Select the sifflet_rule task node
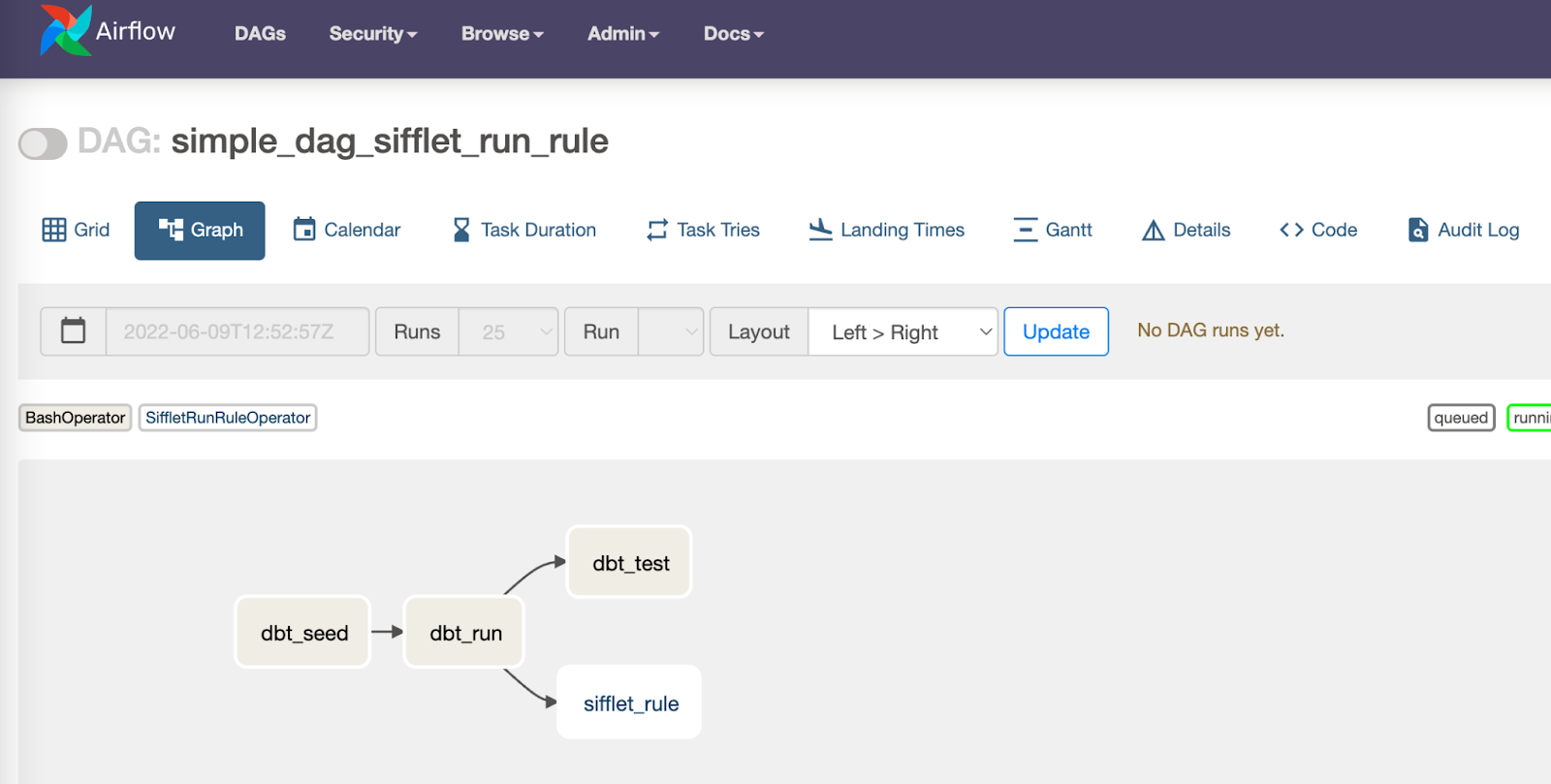The height and width of the screenshot is (784, 1551). (630, 704)
